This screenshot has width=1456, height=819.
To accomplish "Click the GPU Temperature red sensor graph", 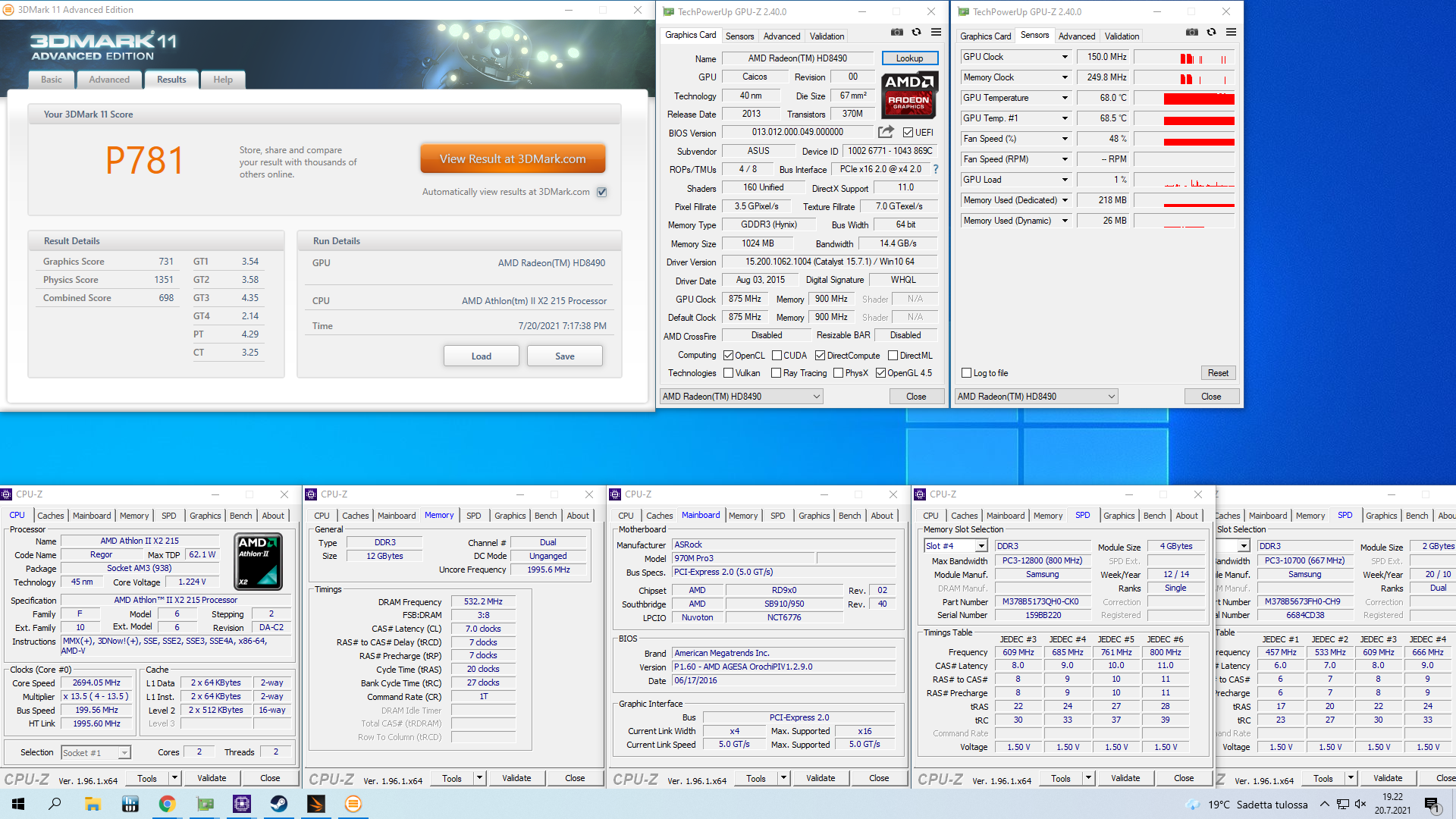I will [1185, 98].
